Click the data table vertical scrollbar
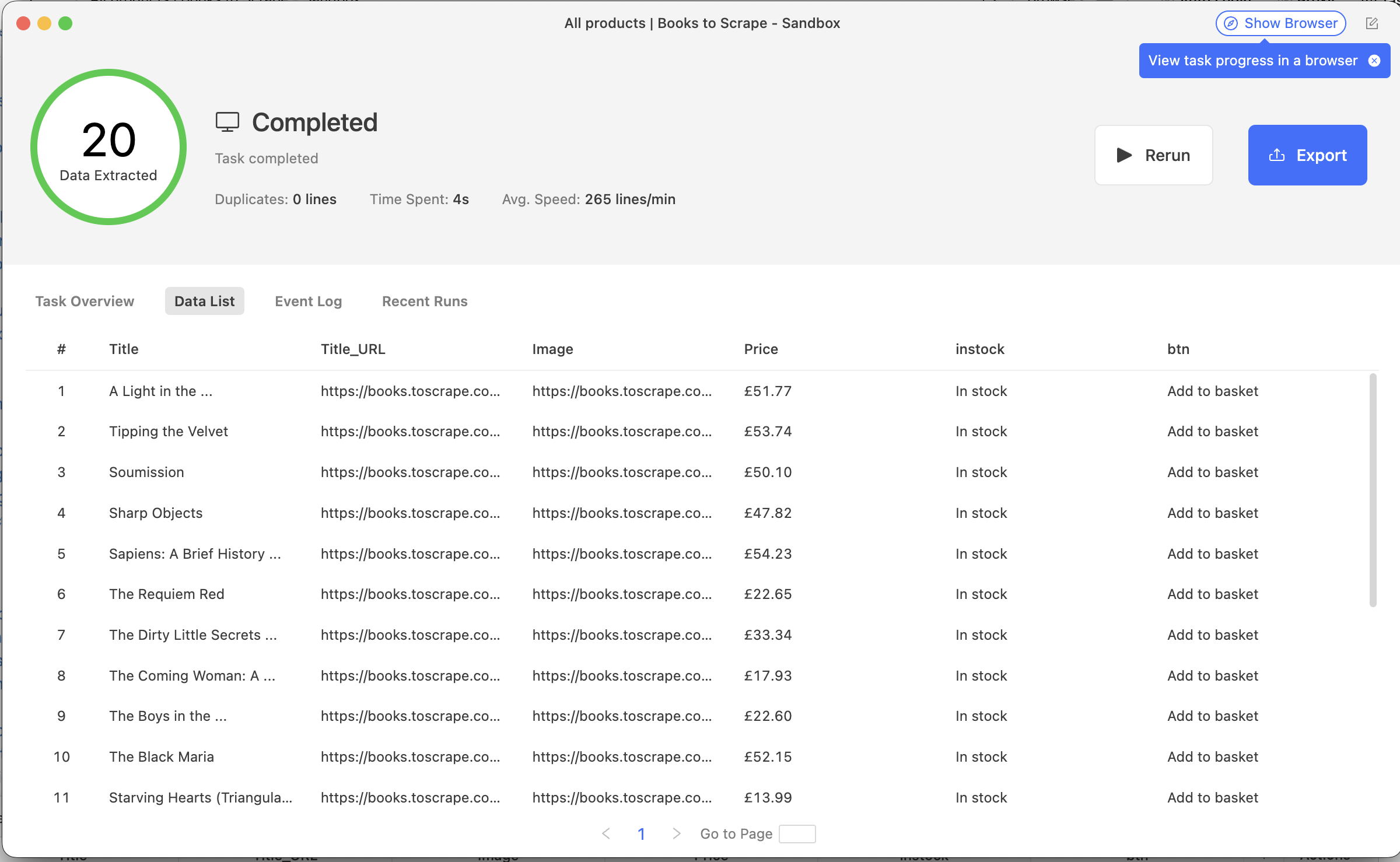 click(1373, 490)
